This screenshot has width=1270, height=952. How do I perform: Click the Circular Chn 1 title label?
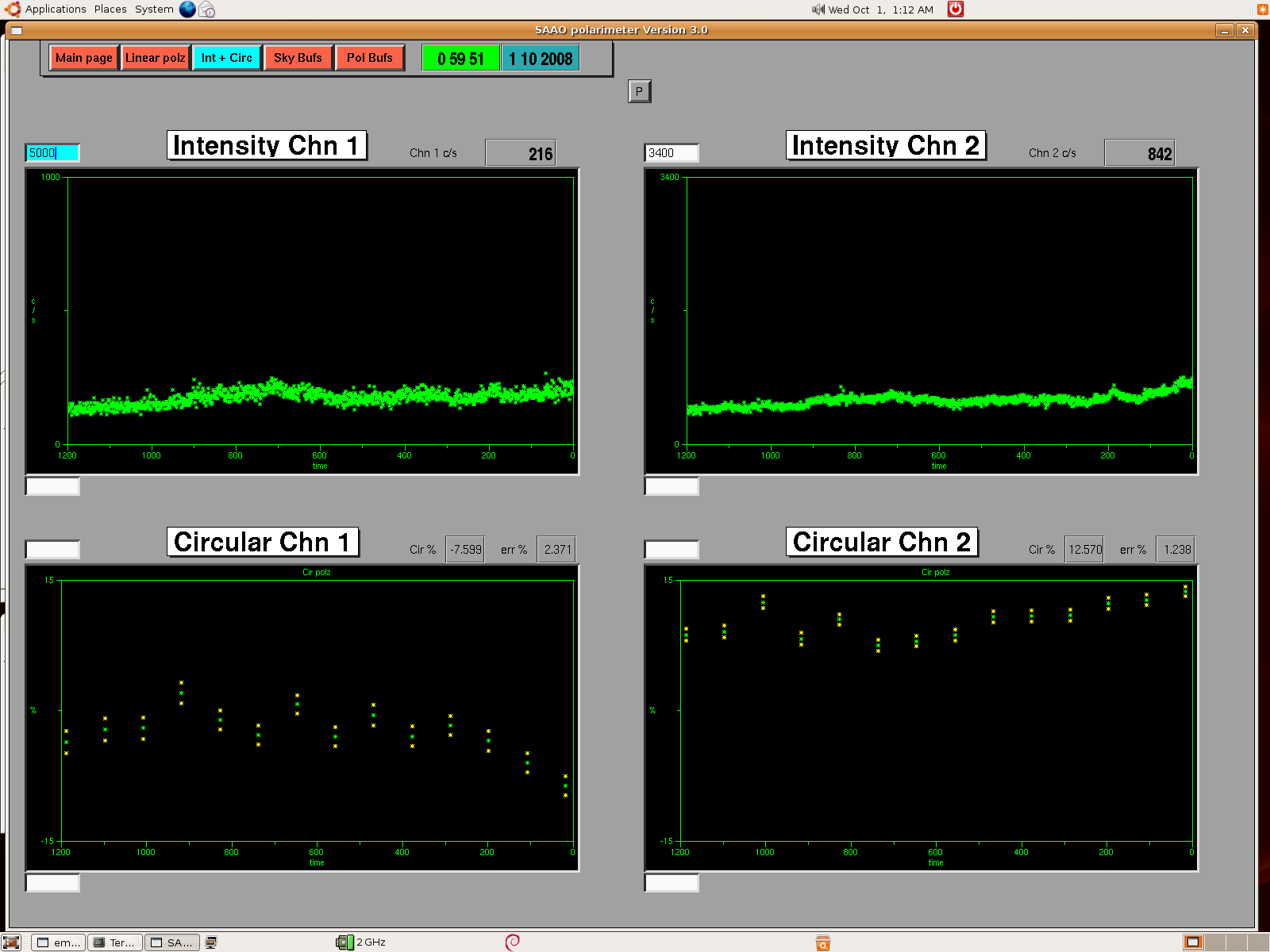click(263, 542)
